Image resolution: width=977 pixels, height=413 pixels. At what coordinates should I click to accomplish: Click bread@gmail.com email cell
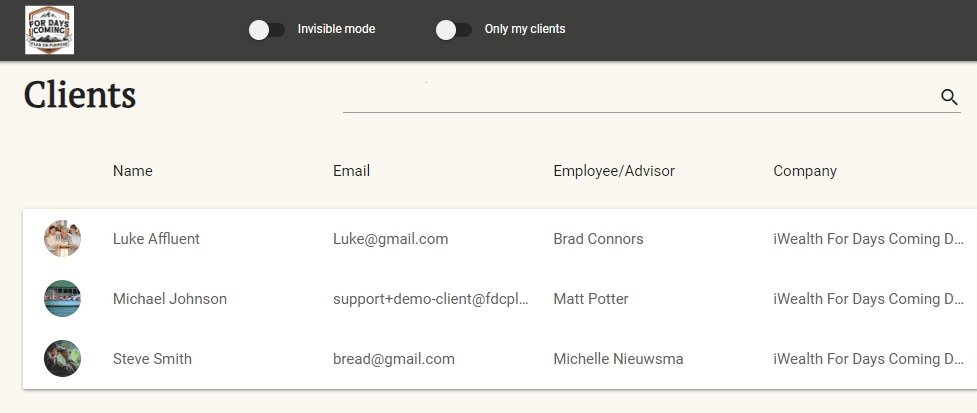(x=394, y=359)
